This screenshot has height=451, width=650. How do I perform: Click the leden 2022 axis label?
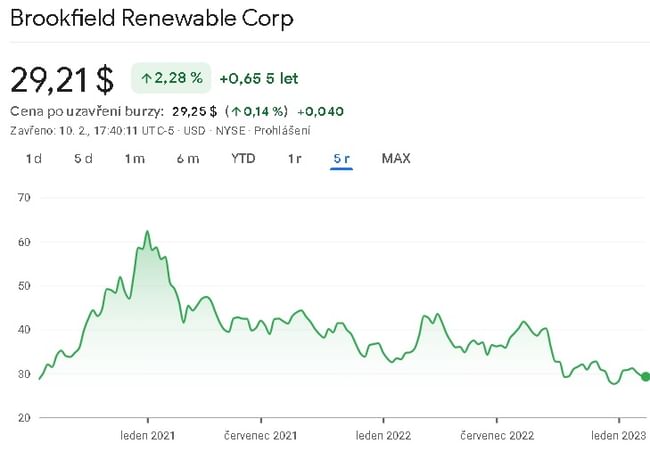point(384,436)
